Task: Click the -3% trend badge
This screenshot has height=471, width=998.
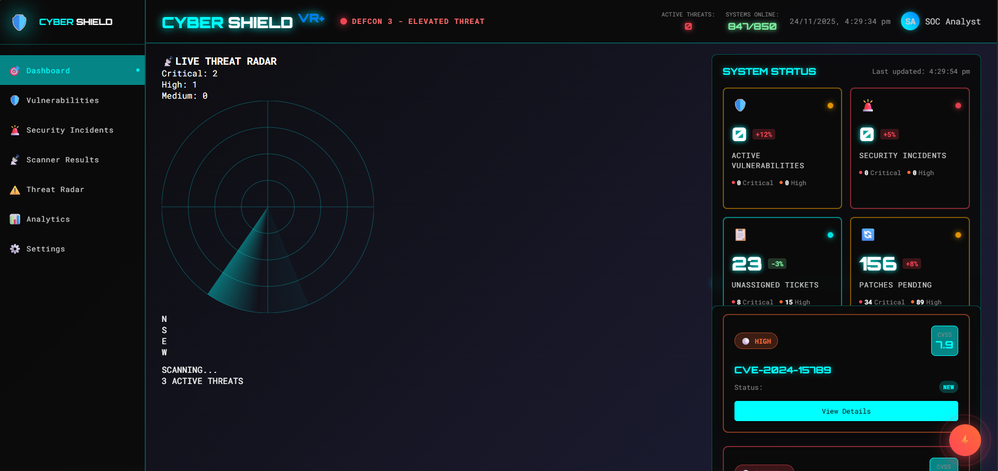Action: click(777, 264)
